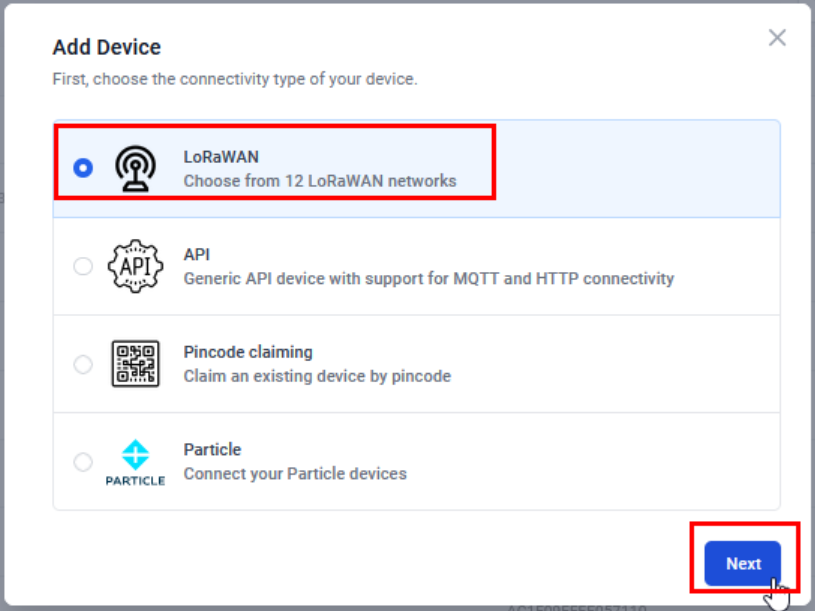815x611 pixels.
Task: Select the API radio button
Action: (83, 266)
